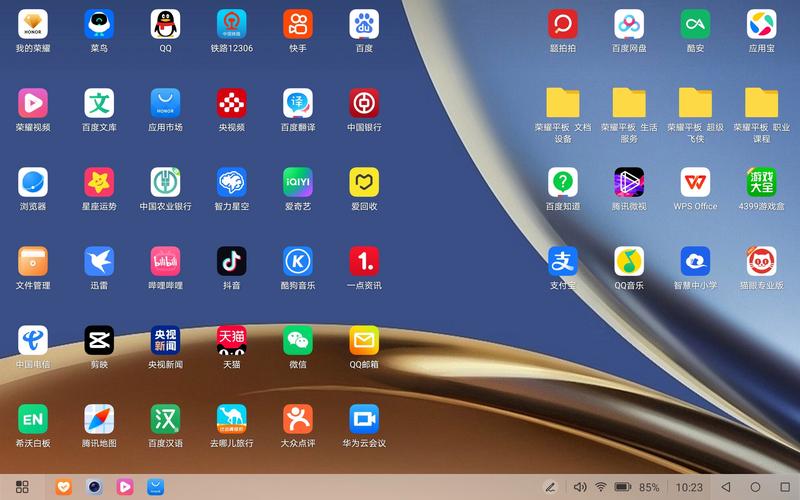800x500 pixels.
Task: Open 铁路12306 railway app
Action: 232,24
